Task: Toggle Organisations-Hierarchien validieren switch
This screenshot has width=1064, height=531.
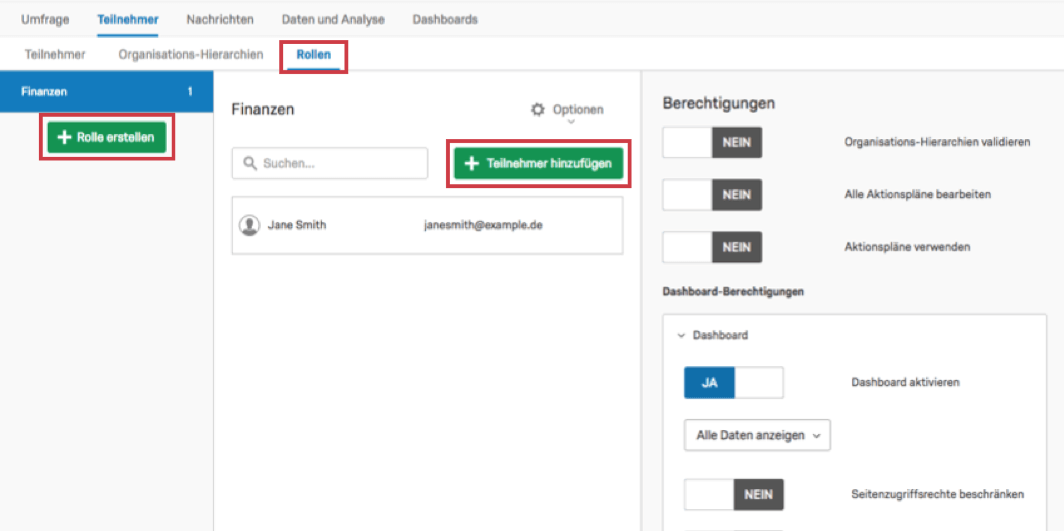Action: [x=712, y=142]
